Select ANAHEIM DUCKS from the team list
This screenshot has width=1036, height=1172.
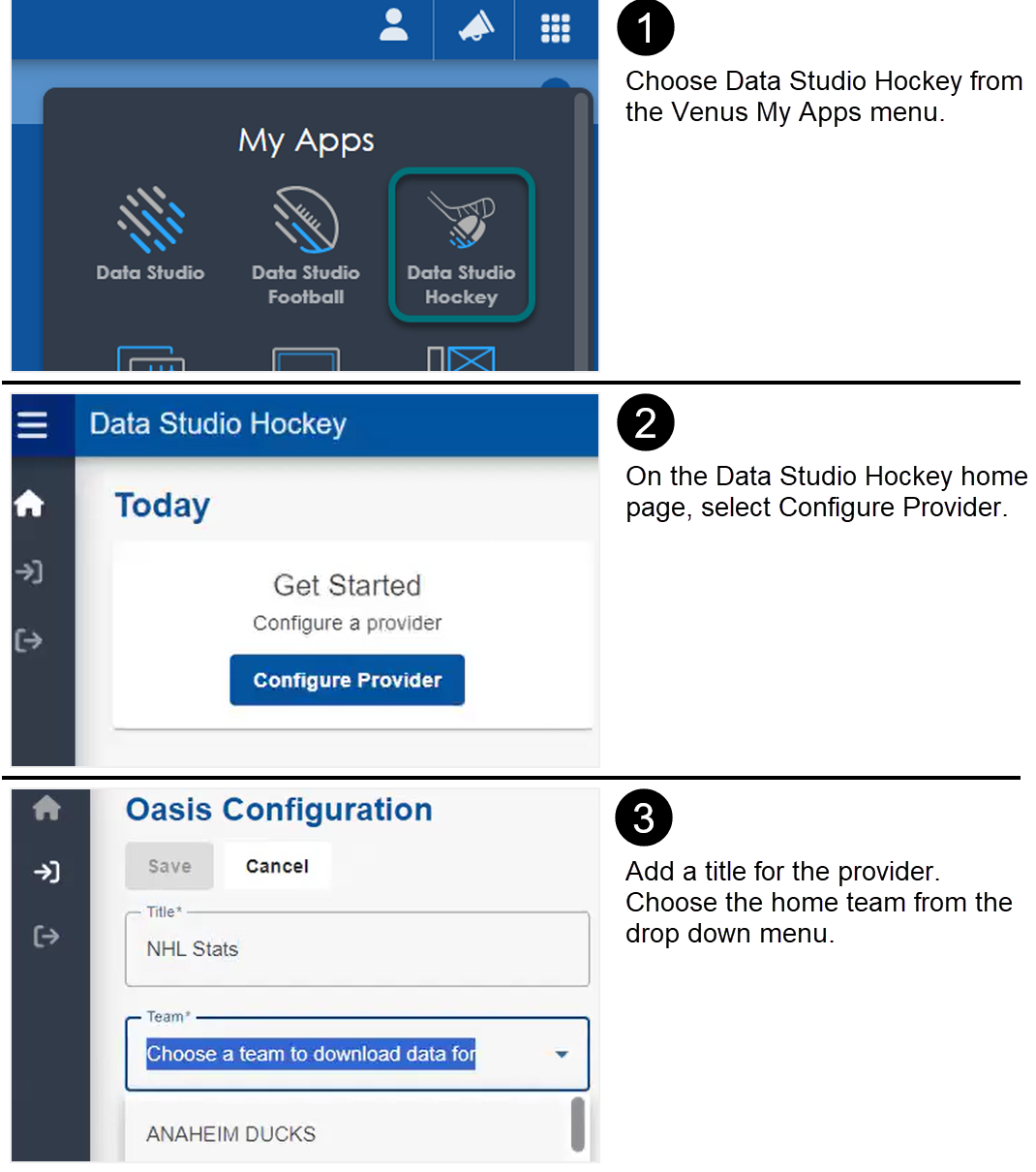click(x=231, y=1133)
